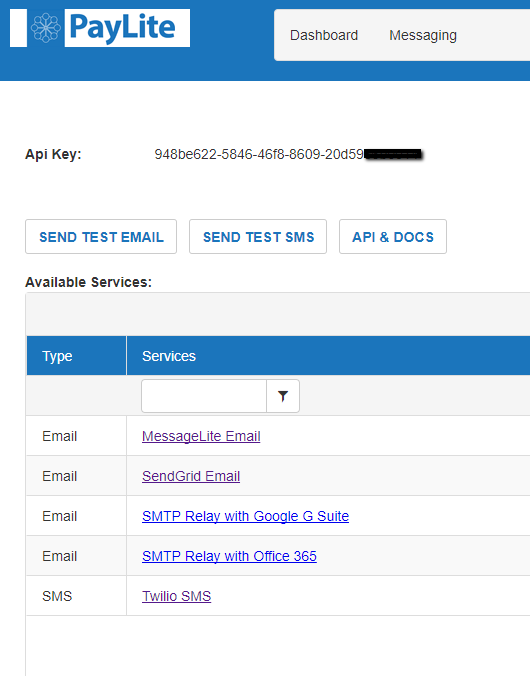Open SMTP Relay with Google G Suite link

pos(245,516)
